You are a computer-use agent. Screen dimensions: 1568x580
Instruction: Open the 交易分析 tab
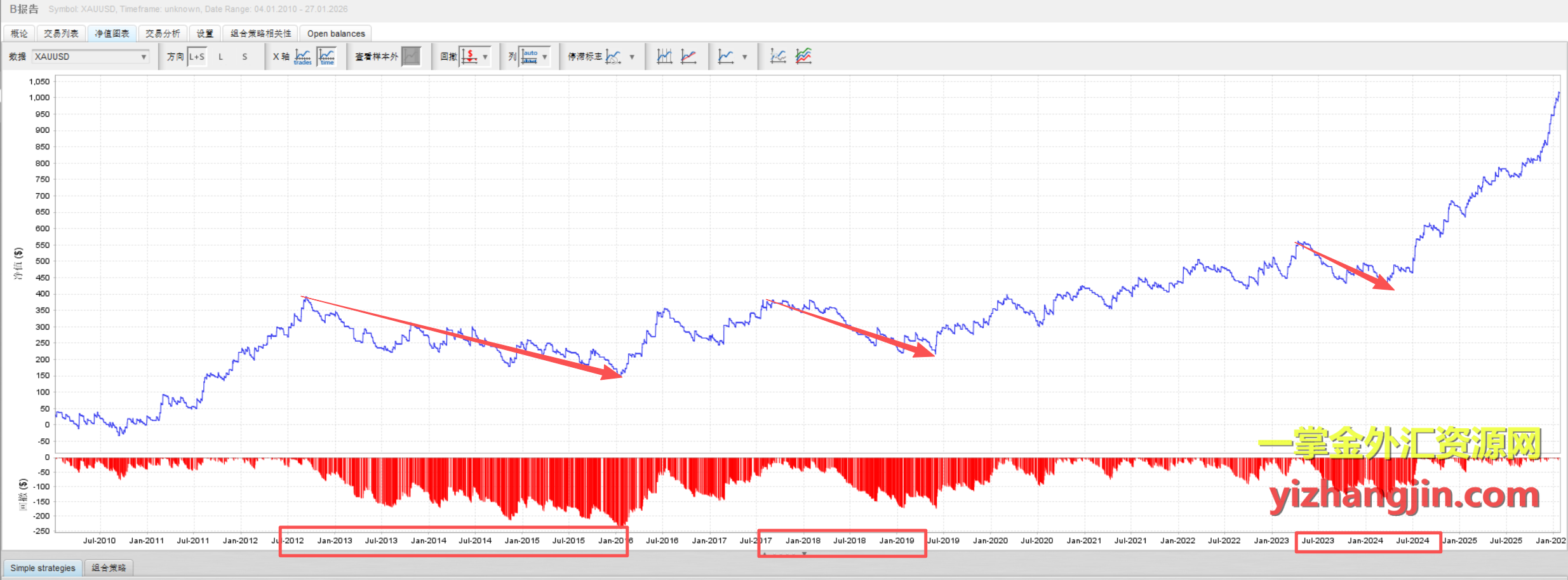coord(163,34)
